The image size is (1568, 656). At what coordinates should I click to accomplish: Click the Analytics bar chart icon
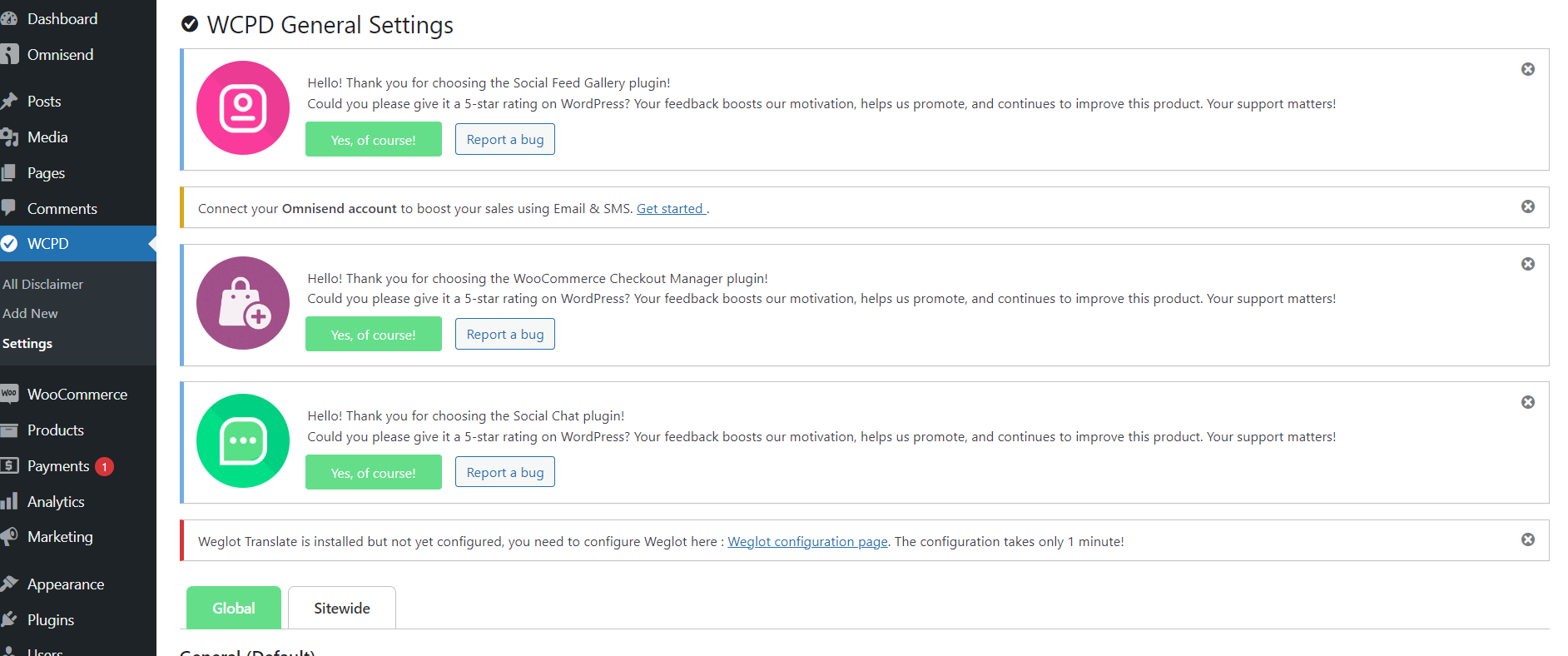(x=8, y=501)
